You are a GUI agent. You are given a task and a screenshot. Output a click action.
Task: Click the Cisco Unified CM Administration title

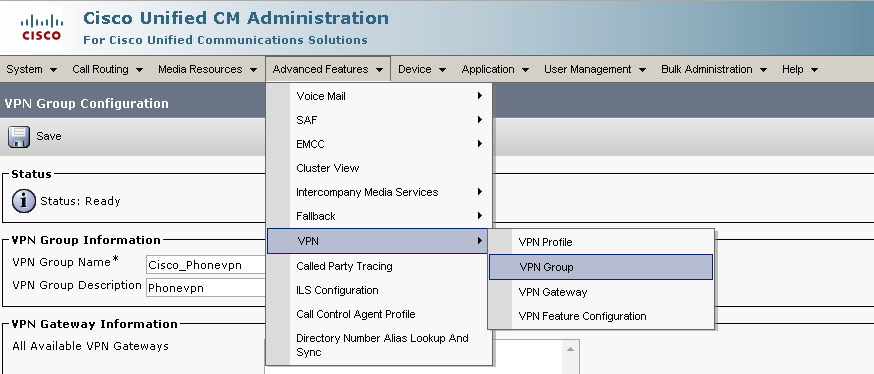click(x=236, y=18)
